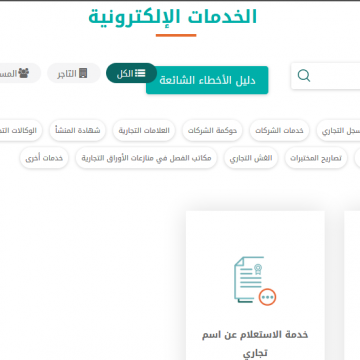This screenshot has height=360, width=360.
Task: Click the building icon beside التاجر
Action: [83, 73]
